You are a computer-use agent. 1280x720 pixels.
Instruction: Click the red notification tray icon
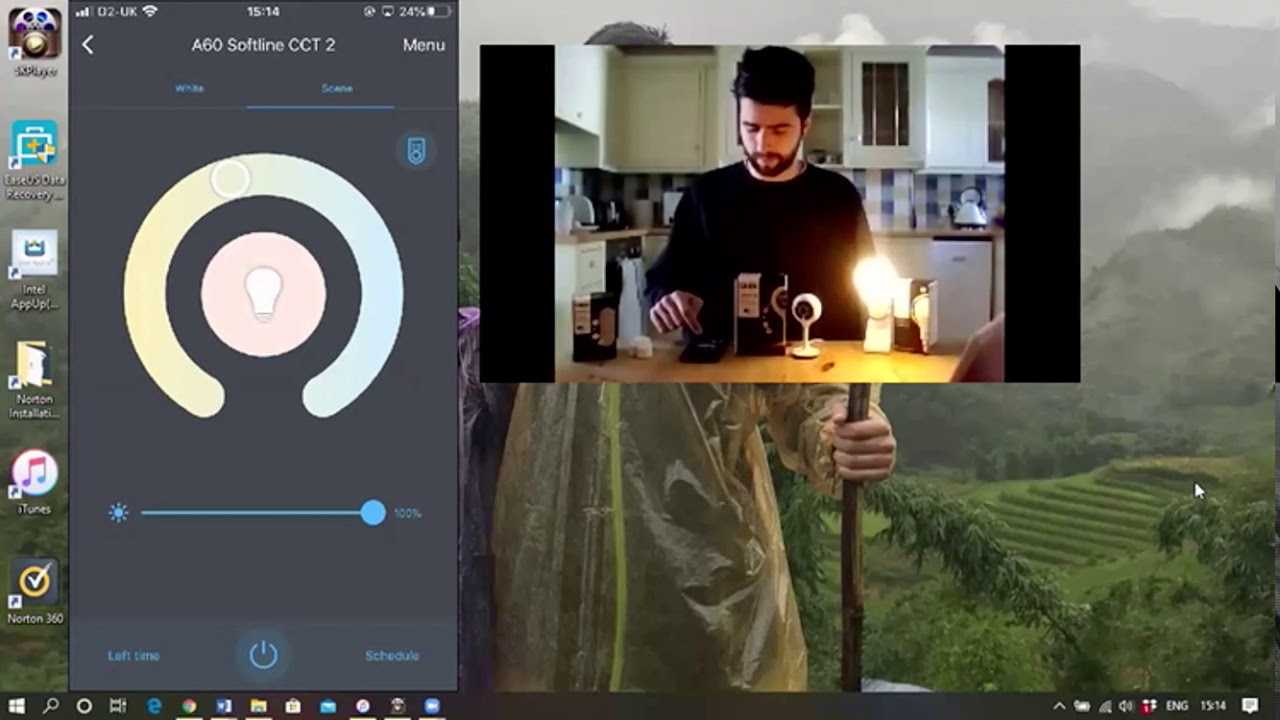(x=1150, y=706)
